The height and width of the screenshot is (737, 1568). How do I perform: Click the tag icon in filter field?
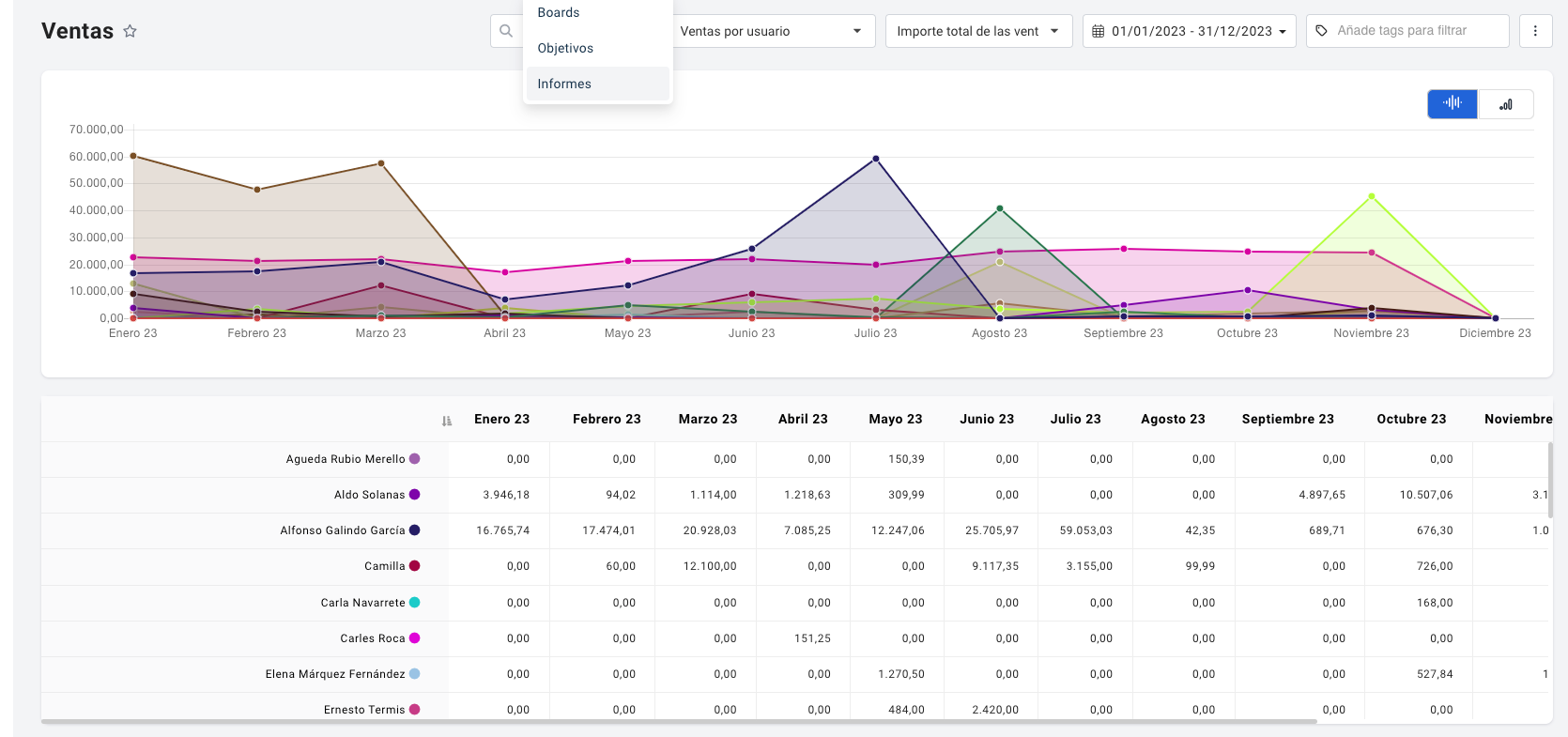(1321, 31)
